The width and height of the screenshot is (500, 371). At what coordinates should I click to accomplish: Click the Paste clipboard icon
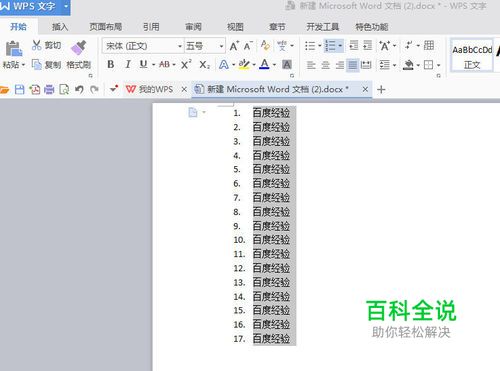tap(14, 49)
